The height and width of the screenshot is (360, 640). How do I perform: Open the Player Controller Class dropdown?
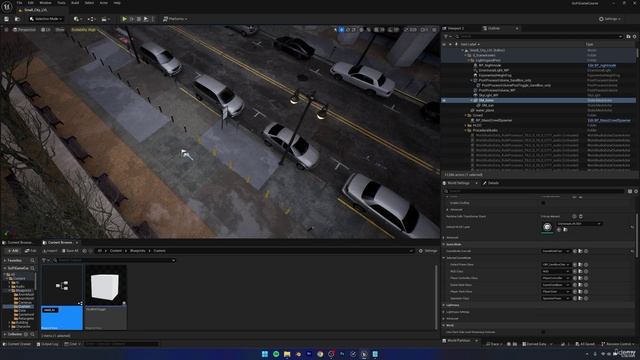(556, 278)
